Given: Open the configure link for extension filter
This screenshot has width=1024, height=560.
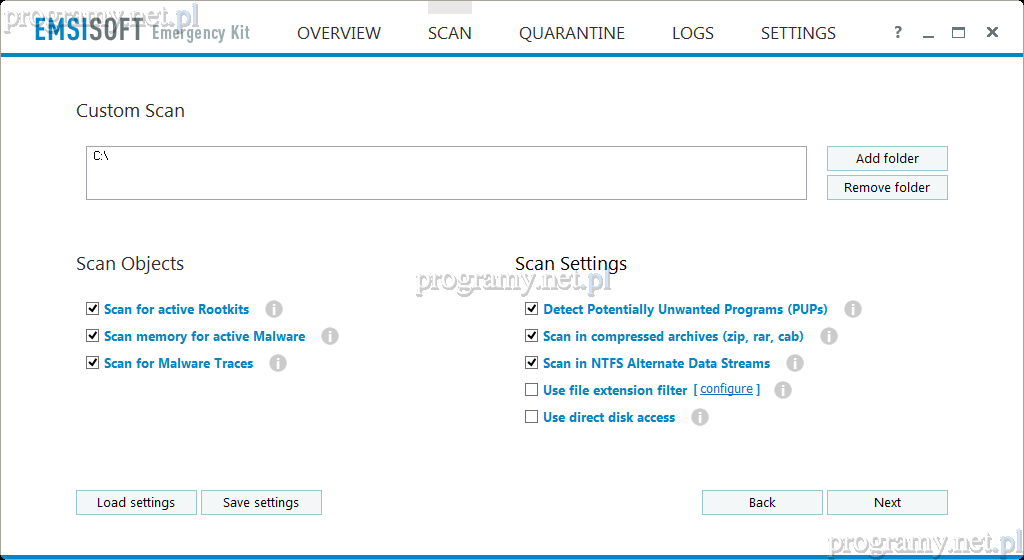Looking at the screenshot, I should click(726, 389).
